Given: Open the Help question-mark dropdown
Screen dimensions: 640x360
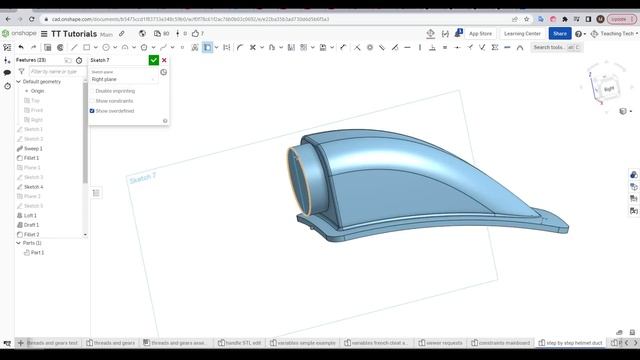Looking at the screenshot, I should (580, 34).
